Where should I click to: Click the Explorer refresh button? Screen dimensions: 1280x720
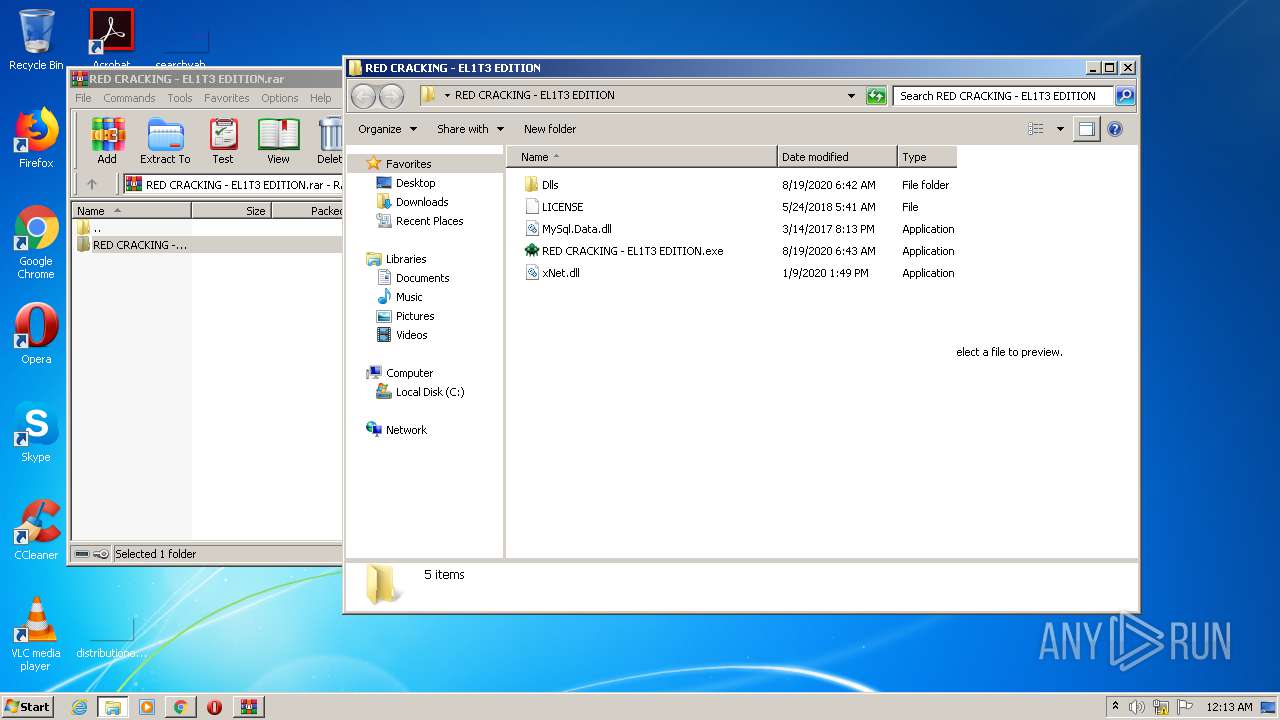(x=876, y=96)
